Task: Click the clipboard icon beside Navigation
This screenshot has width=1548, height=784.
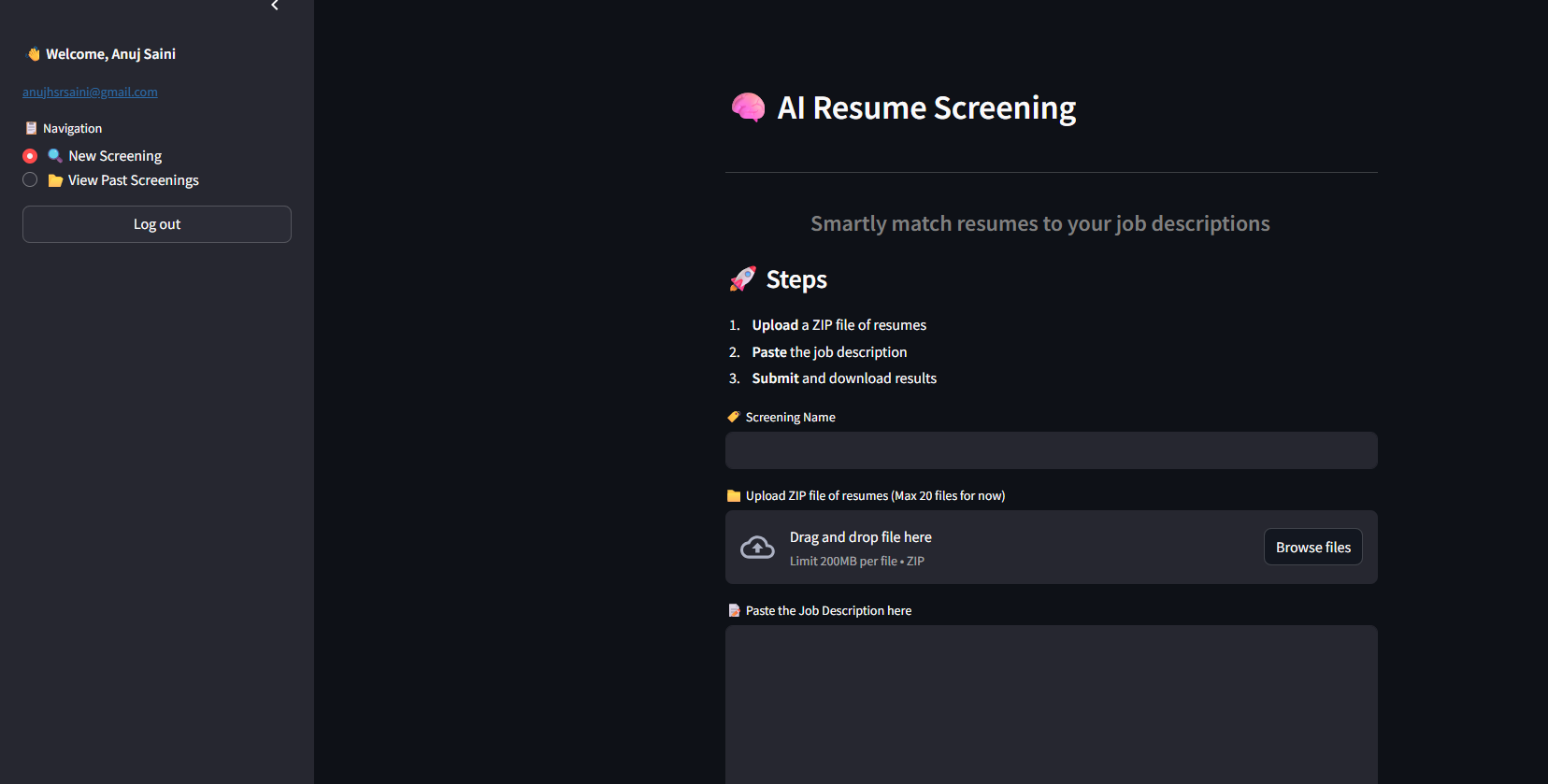Action: point(31,128)
